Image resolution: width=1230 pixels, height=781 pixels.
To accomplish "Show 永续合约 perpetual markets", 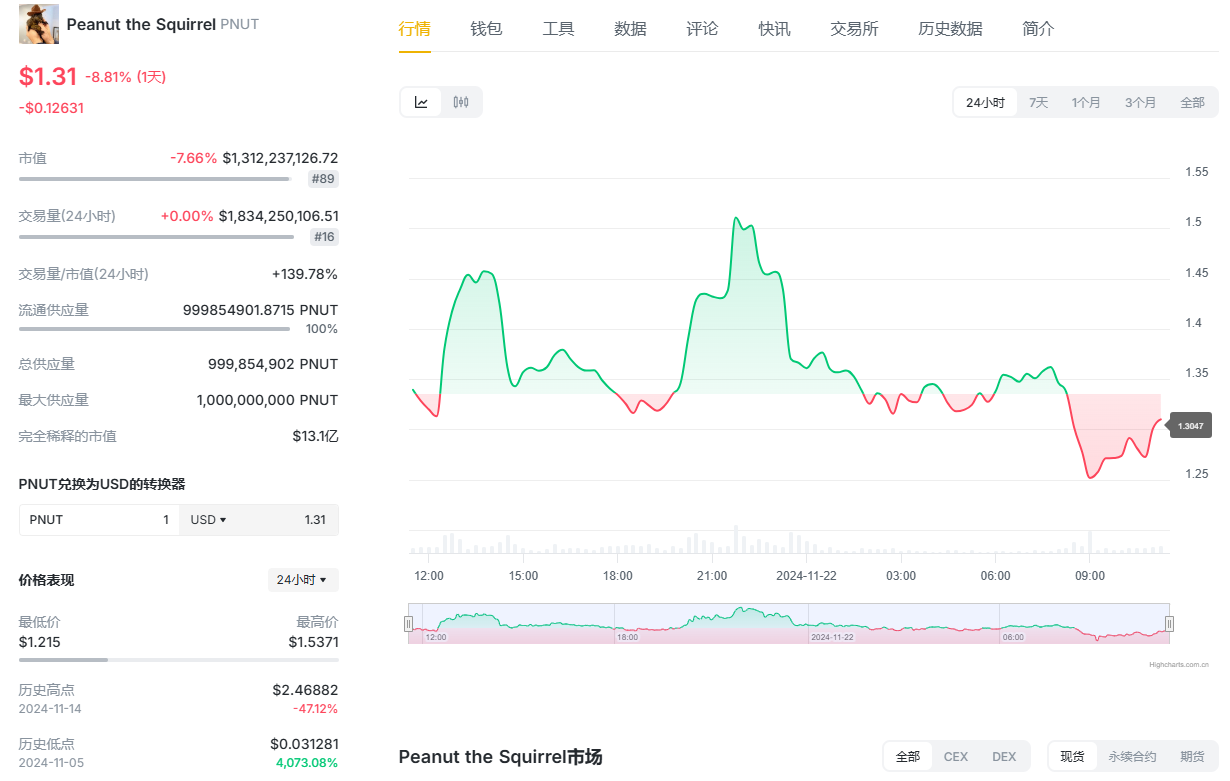I will [1132, 756].
